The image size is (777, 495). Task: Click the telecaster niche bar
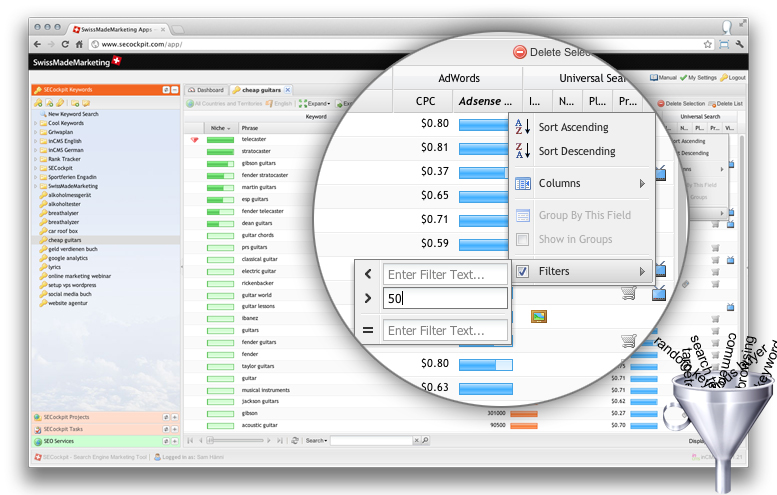click(220, 140)
